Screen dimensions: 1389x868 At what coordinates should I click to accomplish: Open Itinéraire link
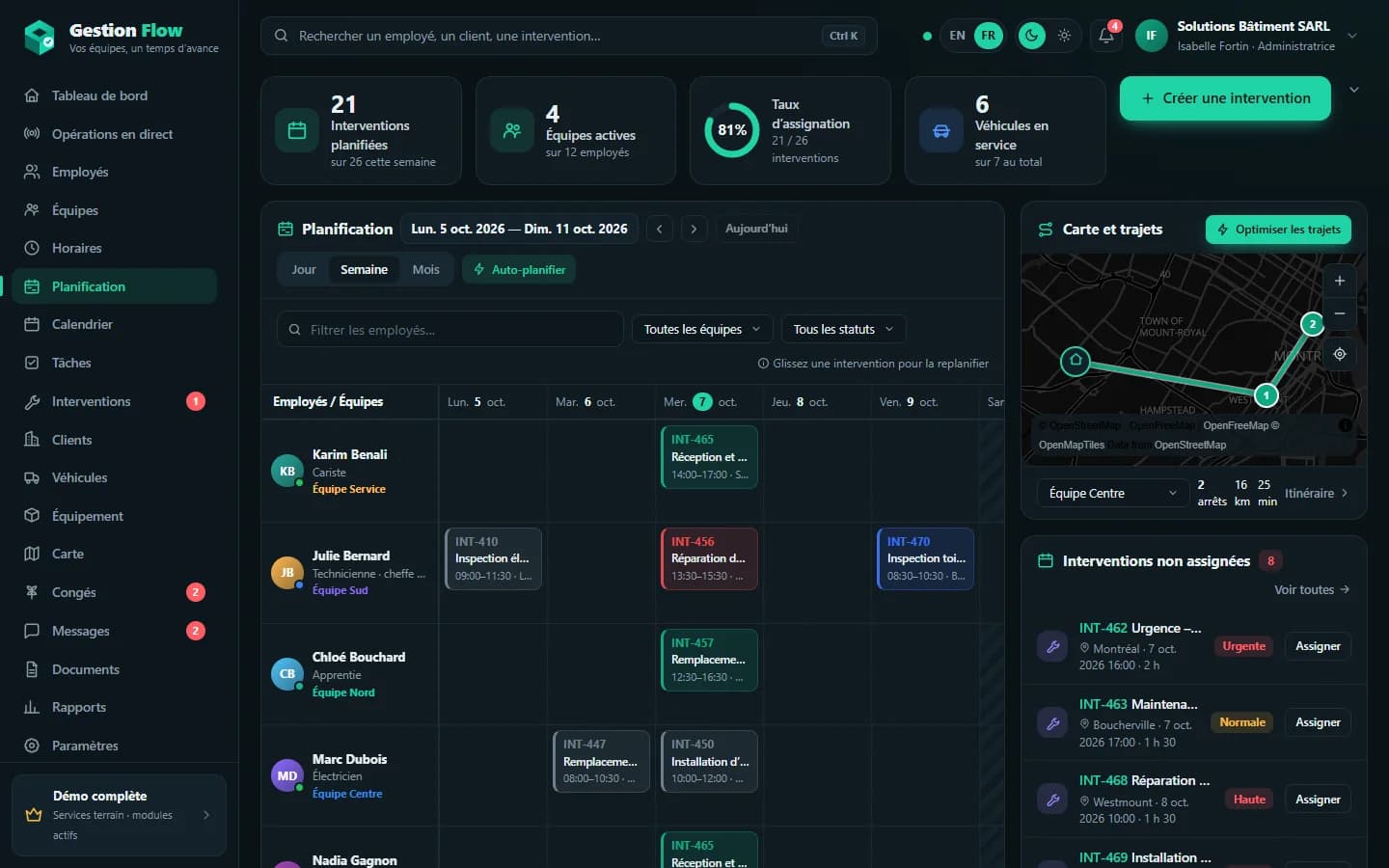pyautogui.click(x=1316, y=493)
